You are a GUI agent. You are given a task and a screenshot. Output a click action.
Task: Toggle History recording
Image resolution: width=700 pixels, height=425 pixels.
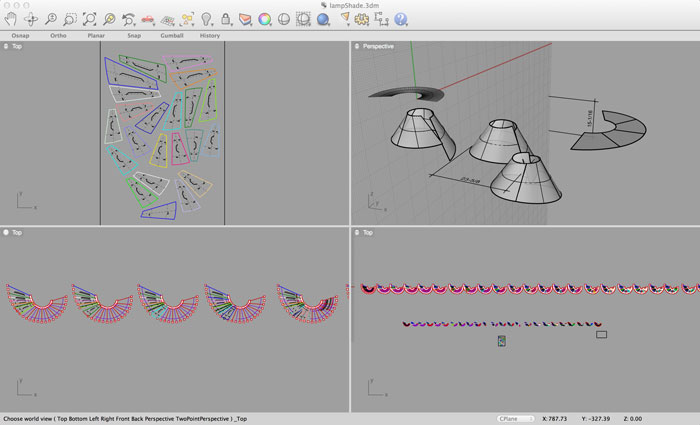point(210,35)
